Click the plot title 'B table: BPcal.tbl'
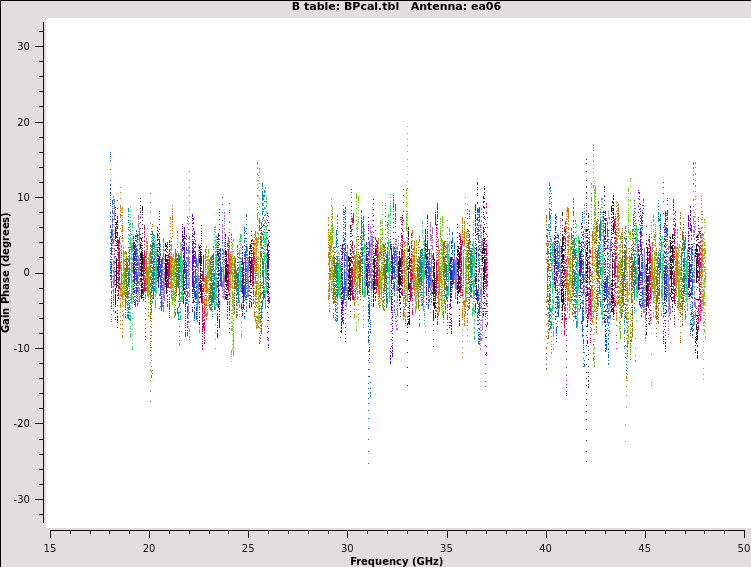Viewport: 751px width, 567px height. coord(345,6)
